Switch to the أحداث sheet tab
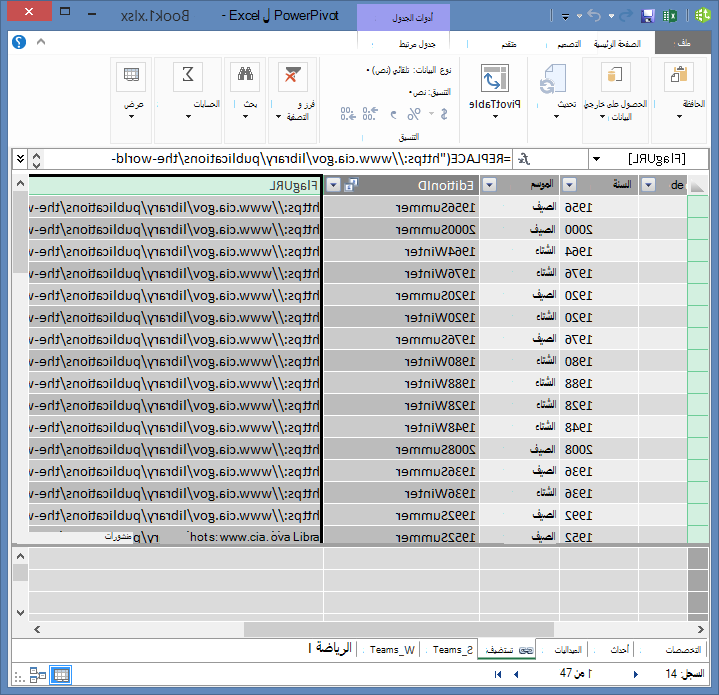The height and width of the screenshot is (695, 719). tap(619, 650)
